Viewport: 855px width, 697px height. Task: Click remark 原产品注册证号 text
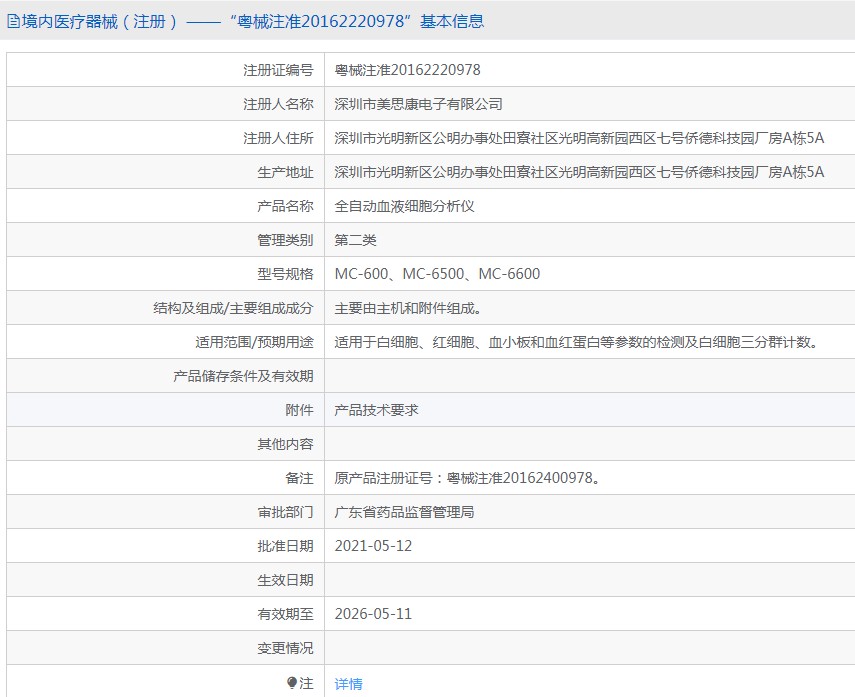[x=467, y=478]
